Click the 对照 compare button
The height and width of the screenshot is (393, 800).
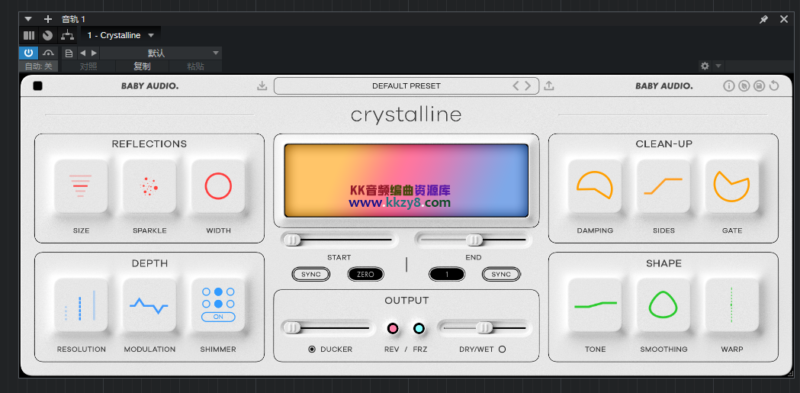tap(88, 66)
